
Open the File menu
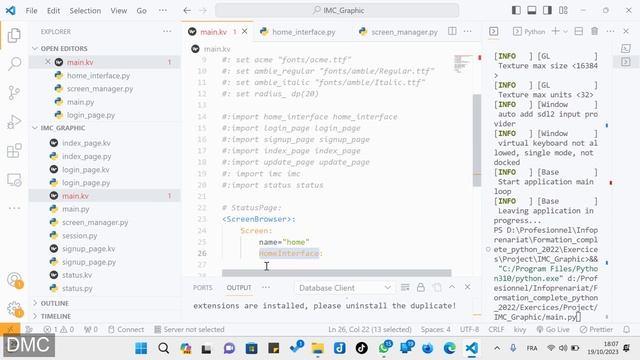click(x=31, y=11)
